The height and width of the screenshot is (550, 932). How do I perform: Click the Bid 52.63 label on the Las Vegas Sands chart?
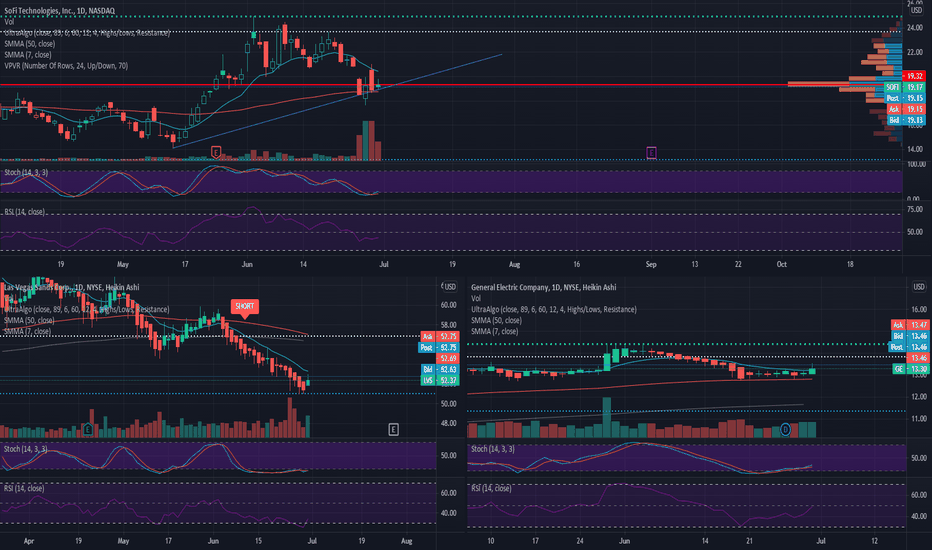440,369
